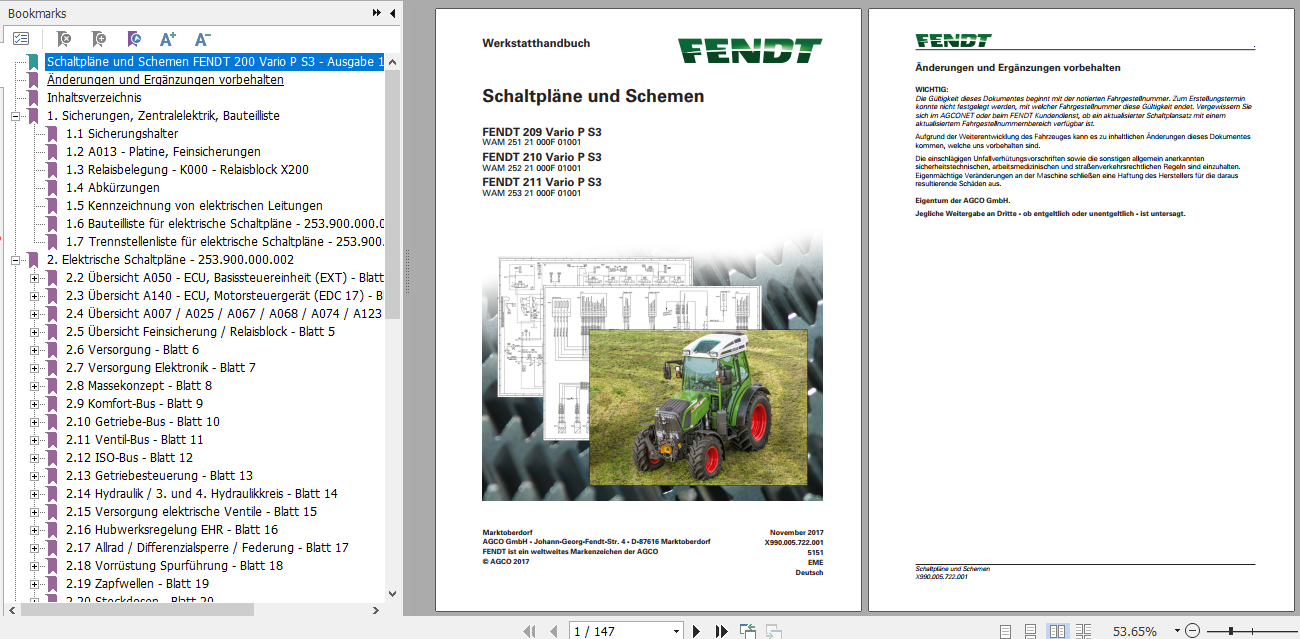This screenshot has height=639, width=1300.
Task: Click bookmark icon beside 2.8 Massekonzept
Action: click(52, 386)
